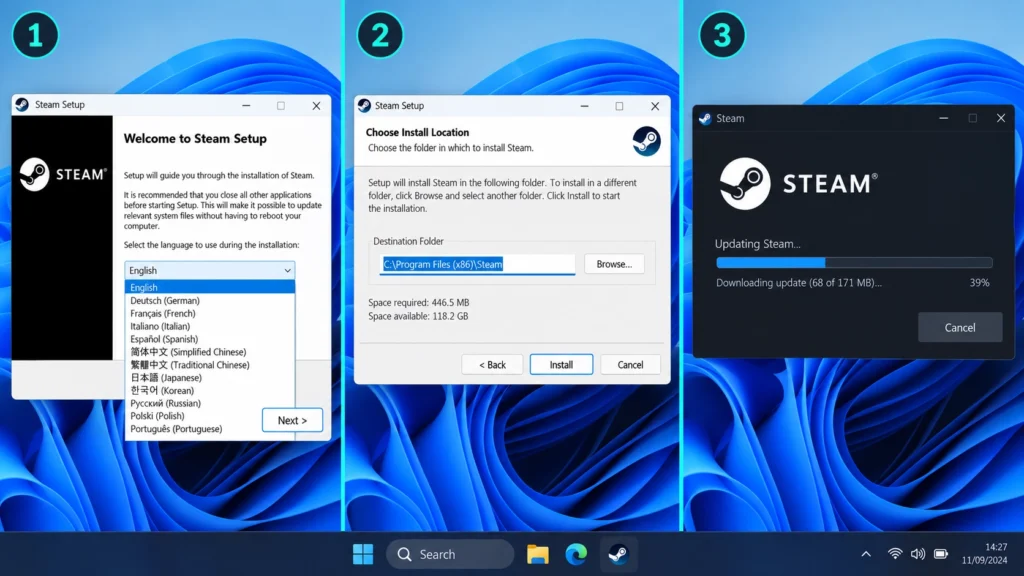The width and height of the screenshot is (1024, 576).
Task: Expand the English language dropdown
Action: 210,270
